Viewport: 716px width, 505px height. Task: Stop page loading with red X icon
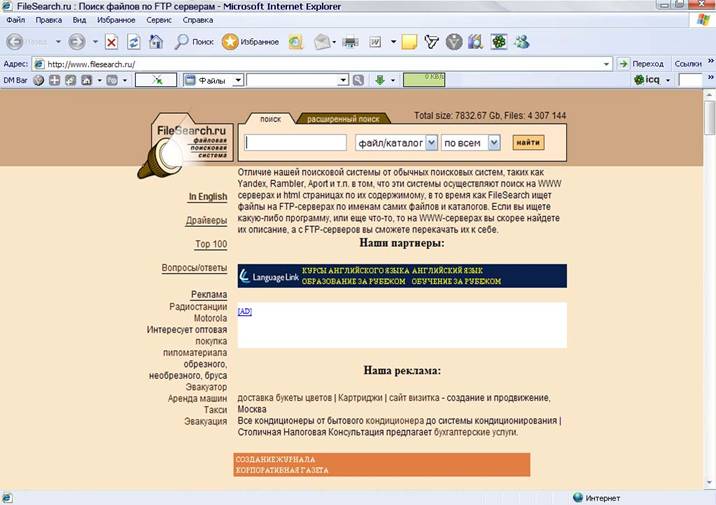point(111,42)
